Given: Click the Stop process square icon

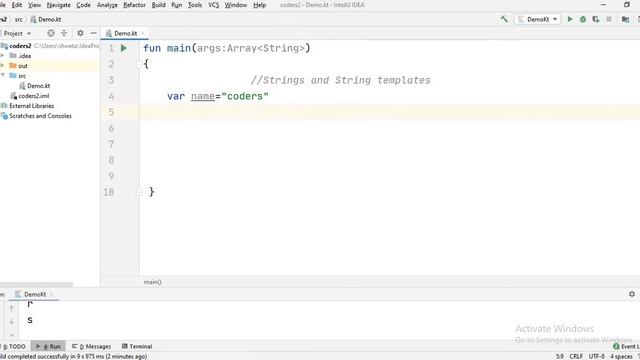Looking at the screenshot, I should coord(609,19).
